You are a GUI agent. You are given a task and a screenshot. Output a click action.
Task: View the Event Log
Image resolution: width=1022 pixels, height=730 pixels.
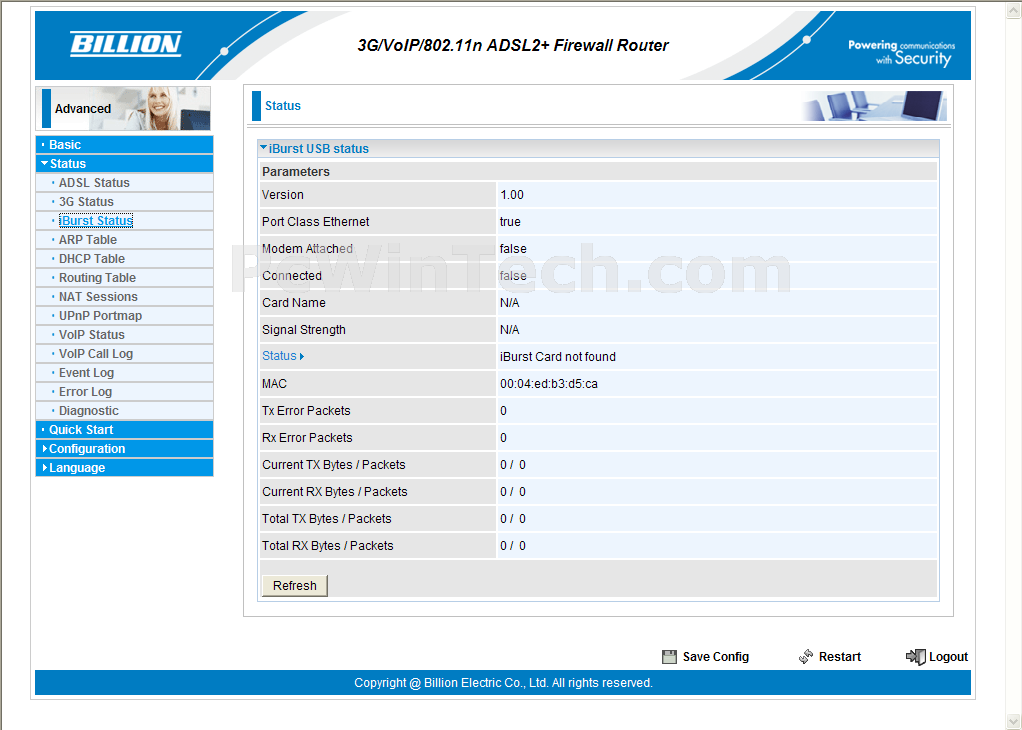[86, 372]
